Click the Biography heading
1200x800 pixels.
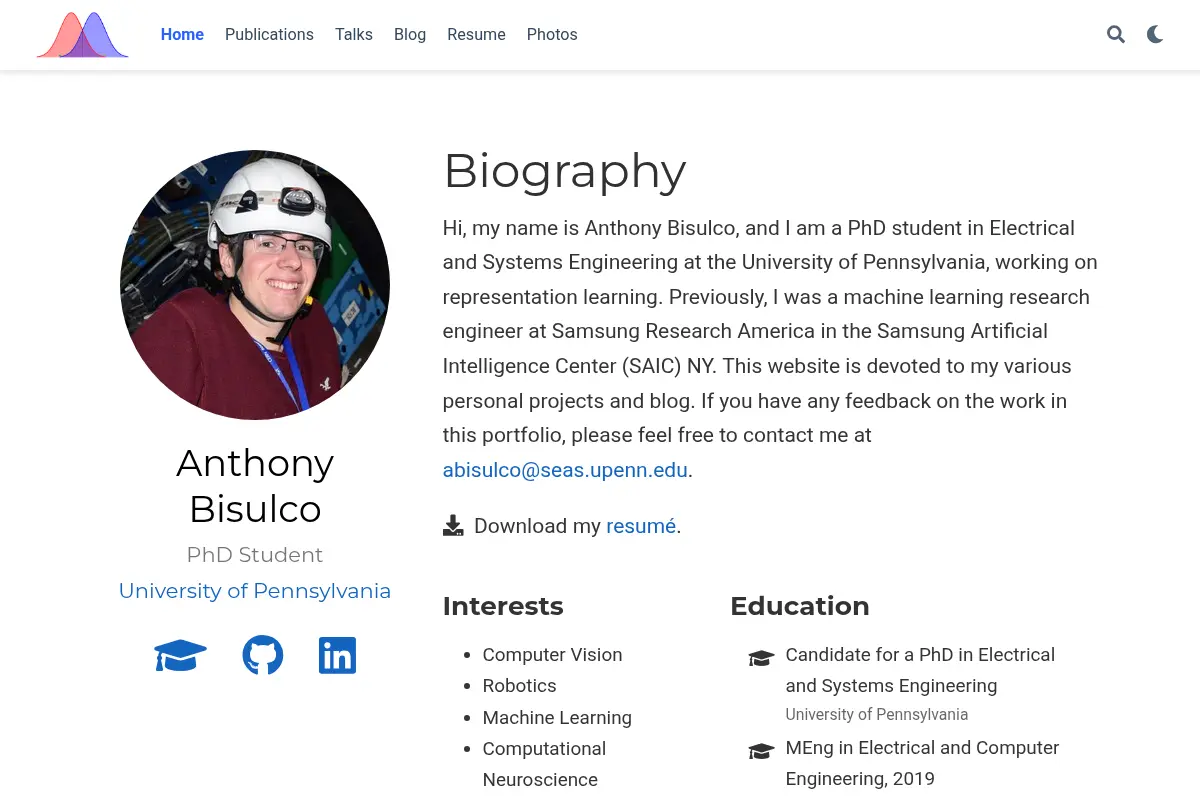click(565, 171)
